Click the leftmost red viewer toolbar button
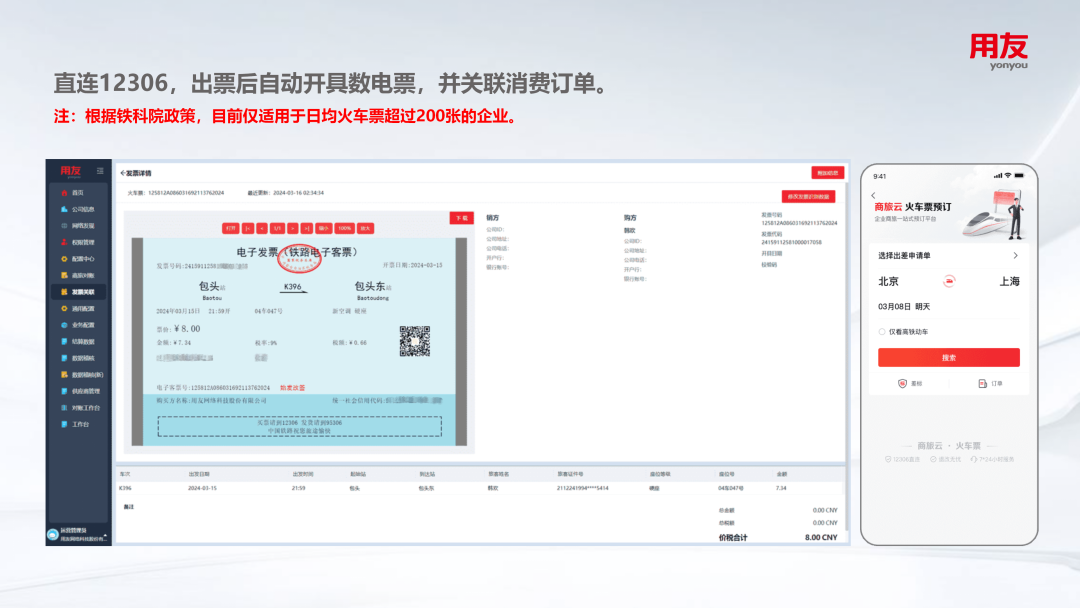Viewport: 1080px width, 608px height. coord(230,228)
